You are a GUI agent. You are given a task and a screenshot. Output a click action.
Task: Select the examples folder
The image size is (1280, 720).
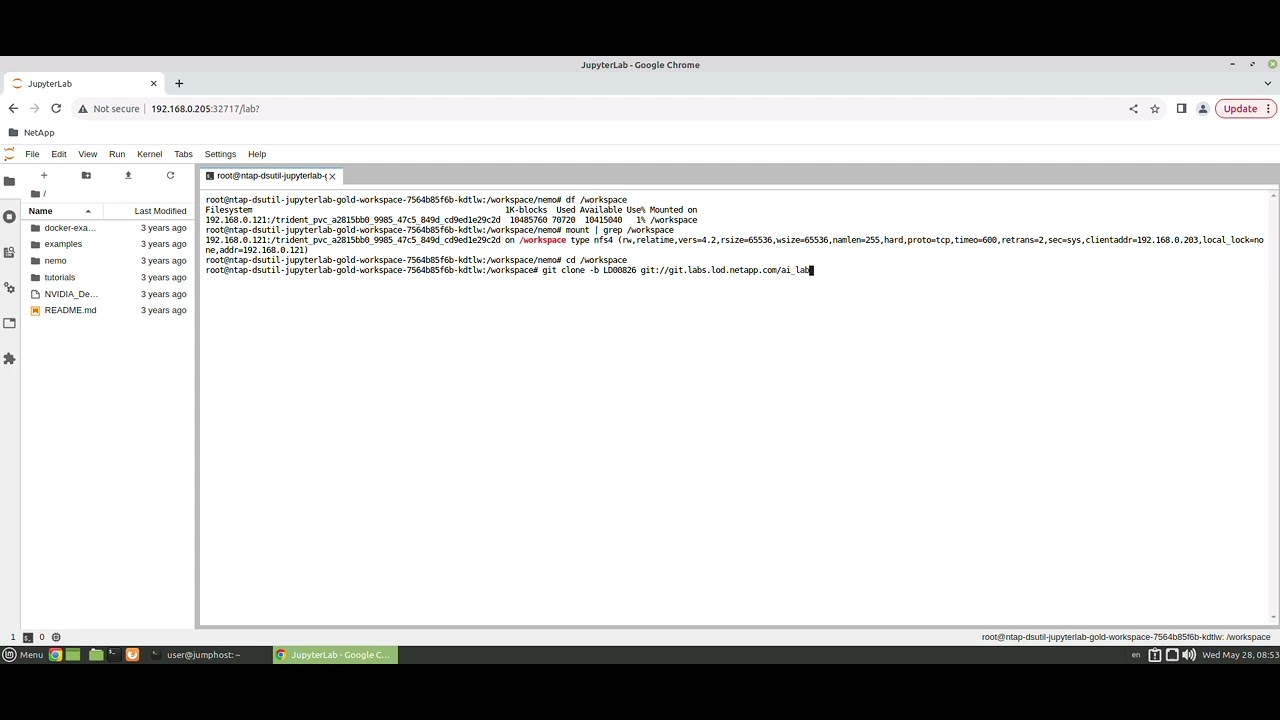point(107,244)
